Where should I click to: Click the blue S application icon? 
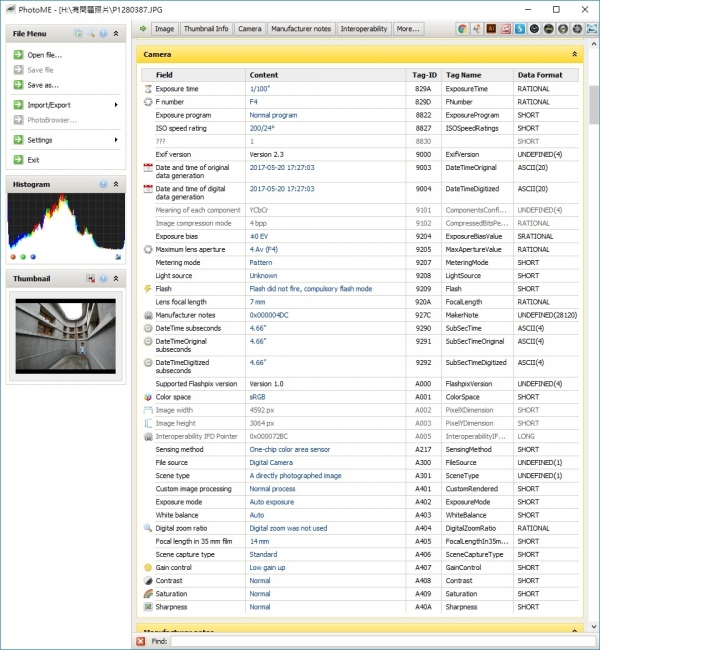(x=520, y=29)
